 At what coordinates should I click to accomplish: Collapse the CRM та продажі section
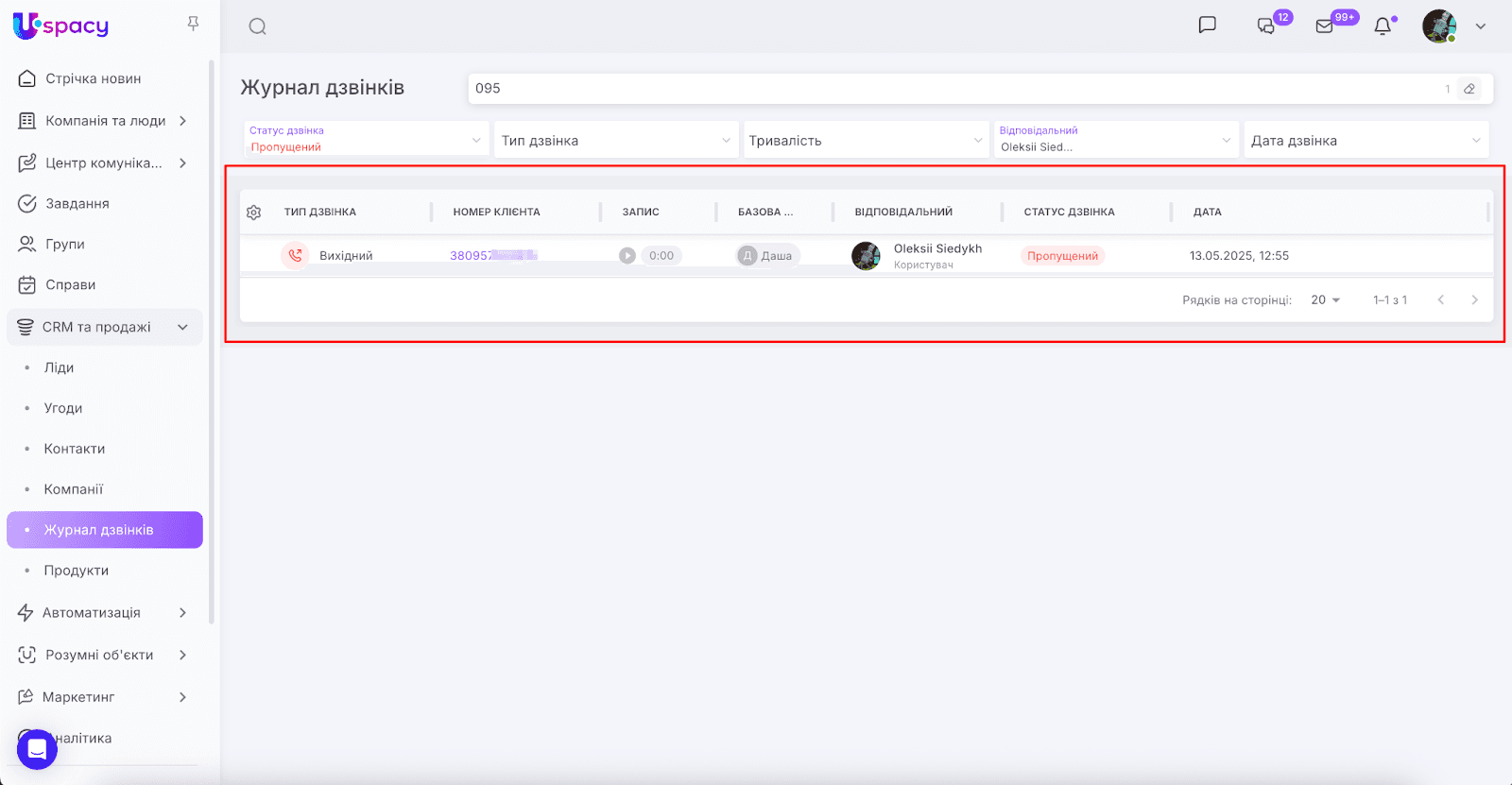pos(182,327)
